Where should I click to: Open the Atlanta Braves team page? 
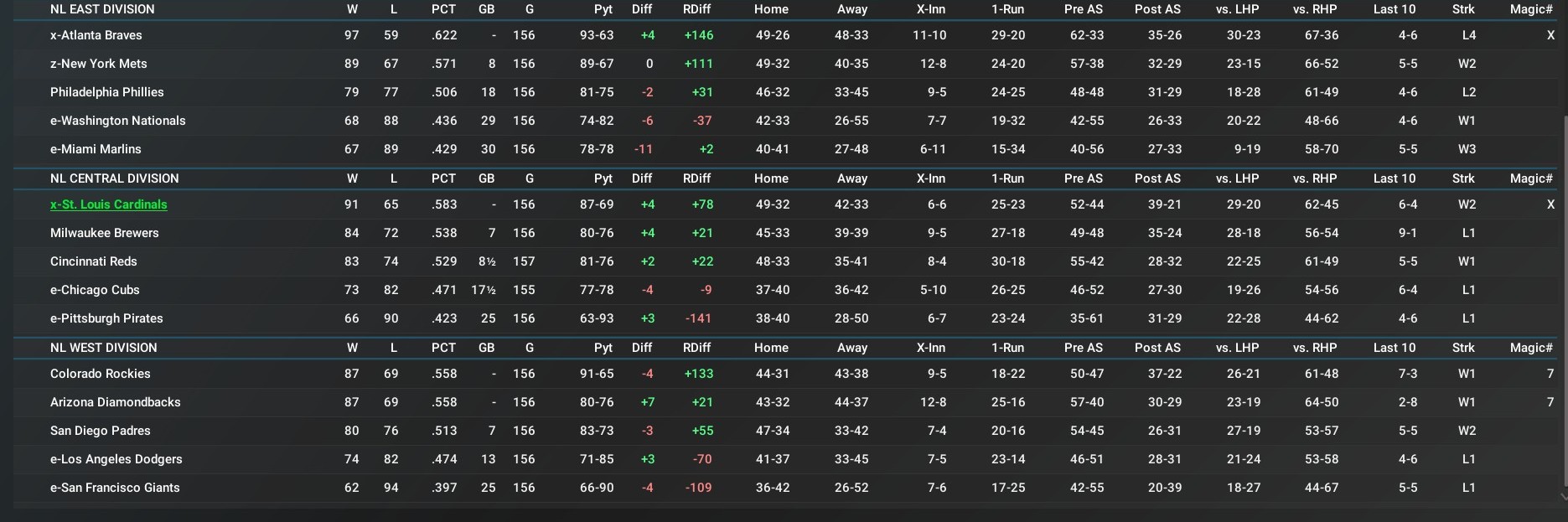[96, 35]
